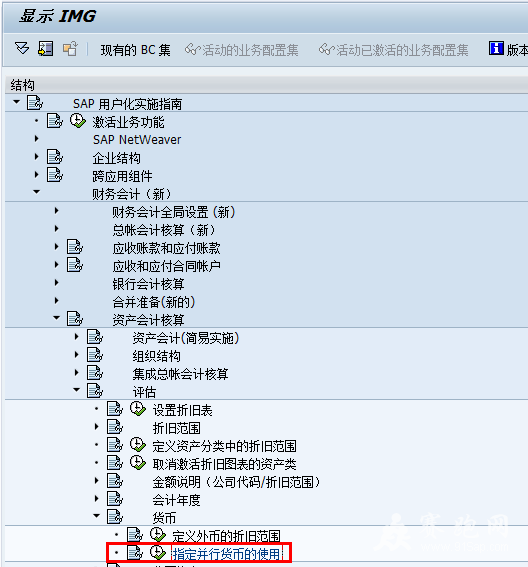Screen dimensions: 528x567
Task: Click the 结构 column header
Action: 22,85
